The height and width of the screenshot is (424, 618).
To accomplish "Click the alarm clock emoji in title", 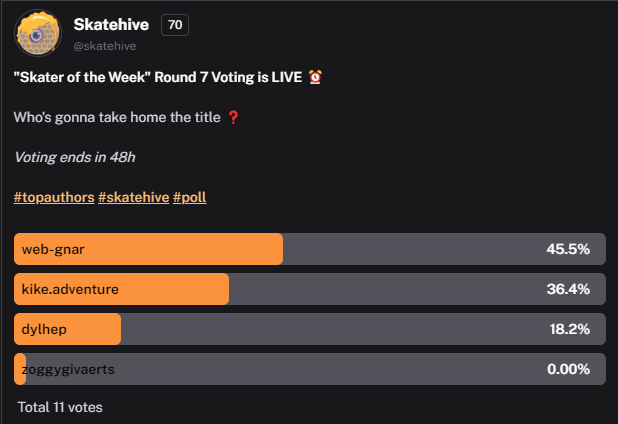I will click(315, 77).
